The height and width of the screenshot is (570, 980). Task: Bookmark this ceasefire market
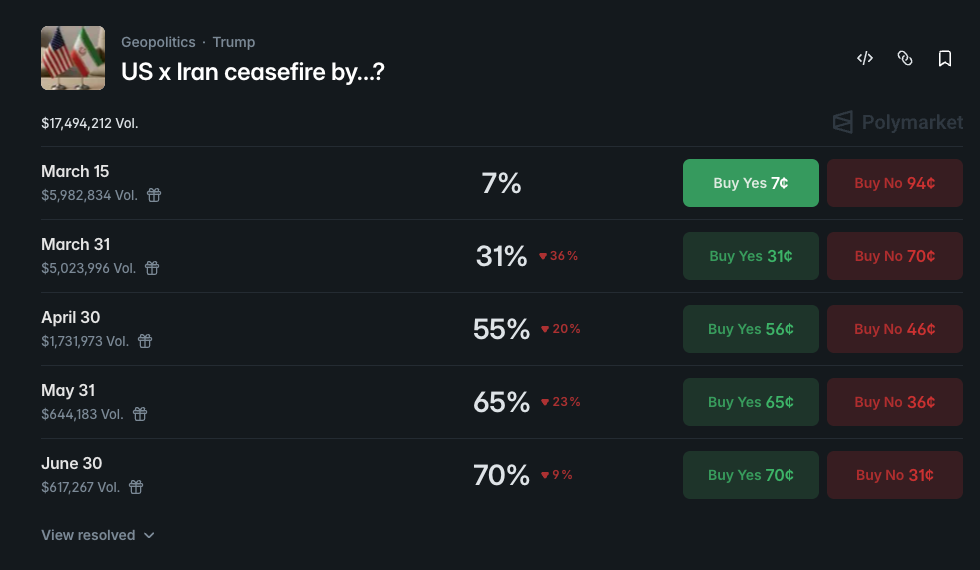tap(945, 59)
